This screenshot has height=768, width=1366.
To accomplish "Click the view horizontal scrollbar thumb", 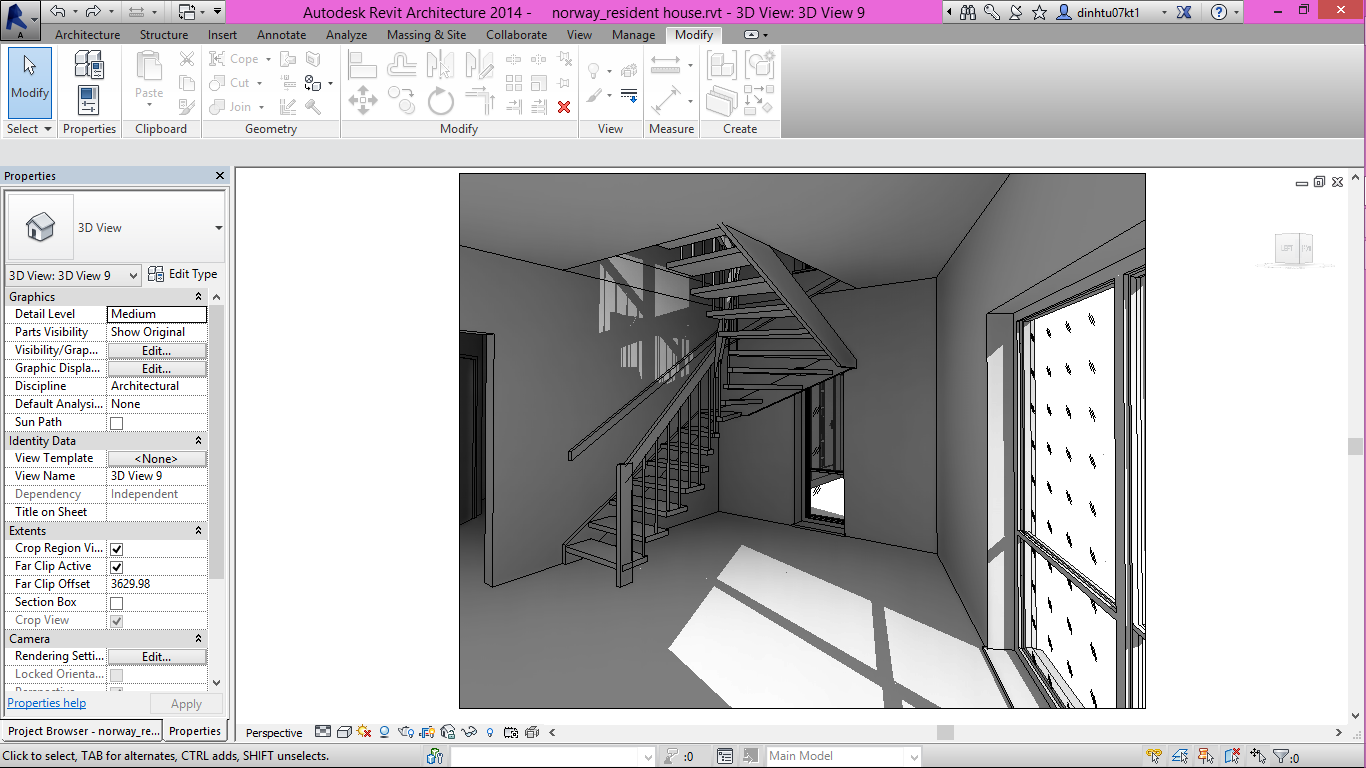I will [x=945, y=733].
